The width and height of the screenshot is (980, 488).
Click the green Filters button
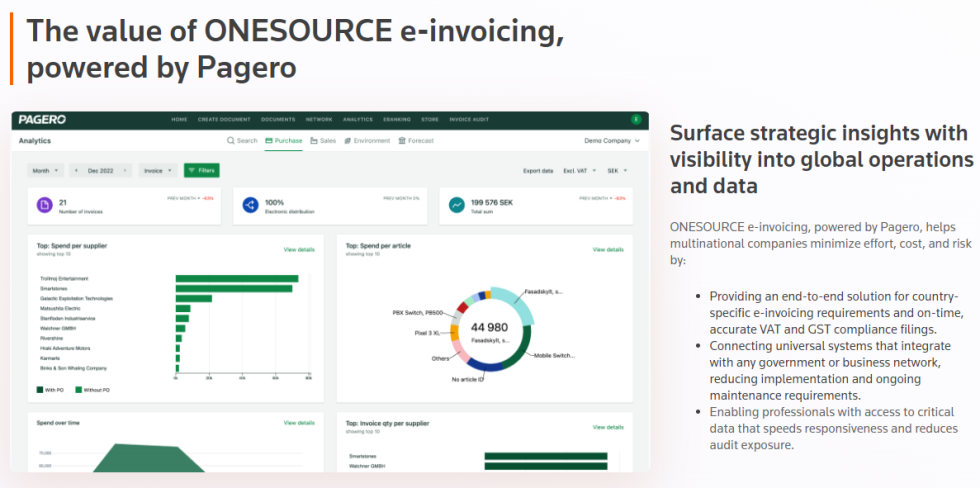201,171
